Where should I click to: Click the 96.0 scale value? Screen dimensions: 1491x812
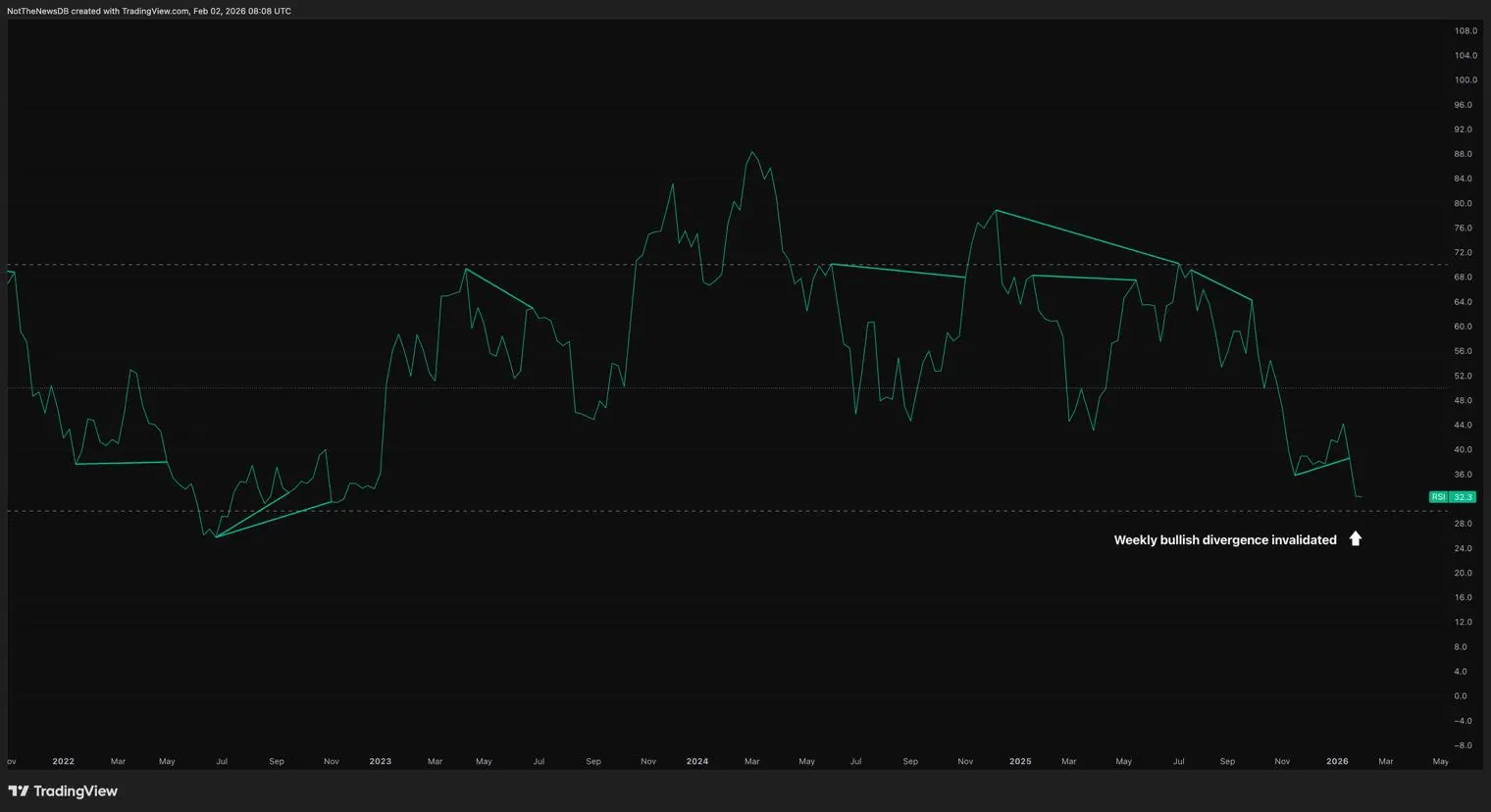[1463, 105]
